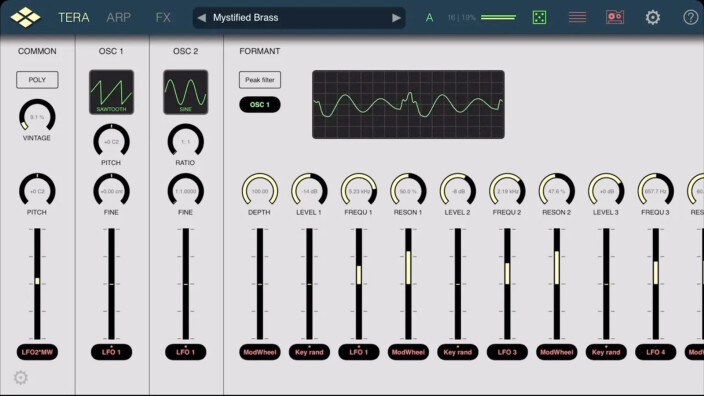
Task: Toggle the OSC 1 formant source pill
Action: (x=260, y=105)
